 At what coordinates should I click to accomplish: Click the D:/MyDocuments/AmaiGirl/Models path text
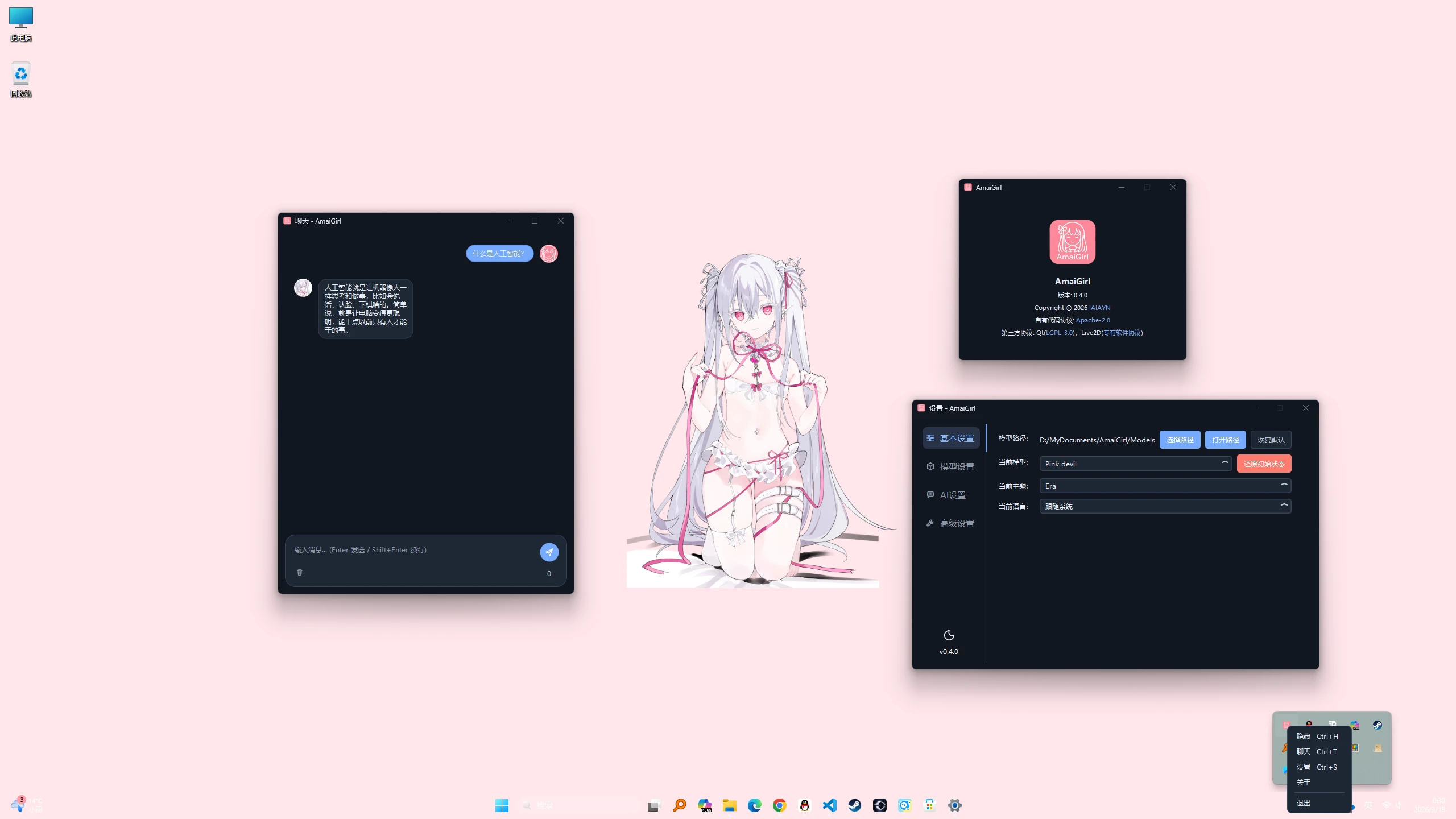point(1097,440)
